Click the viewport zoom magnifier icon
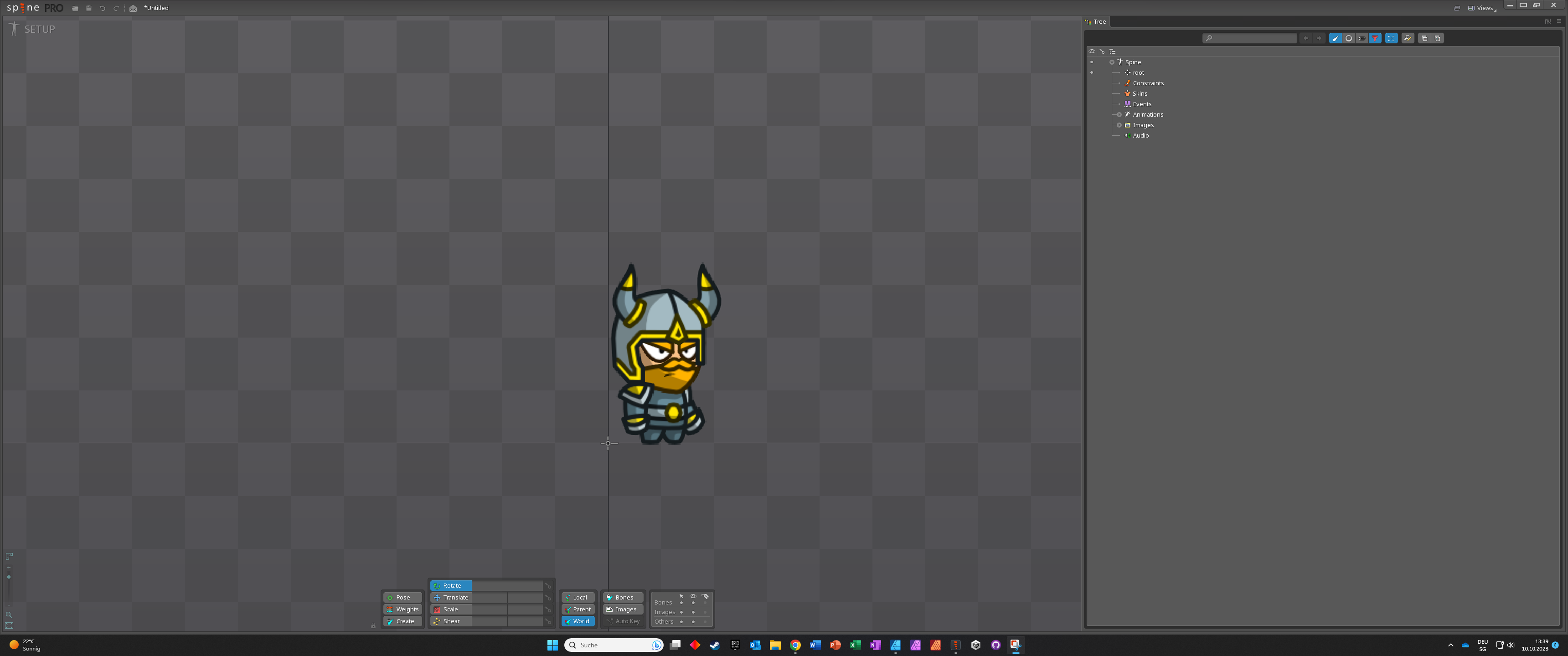The image size is (1568, 656). coord(9,615)
